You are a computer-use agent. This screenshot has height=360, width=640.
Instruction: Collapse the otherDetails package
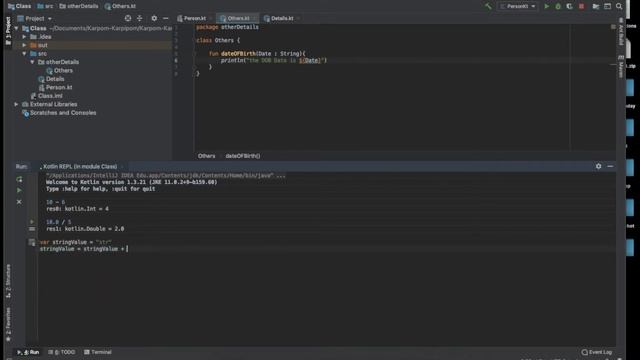(32, 62)
